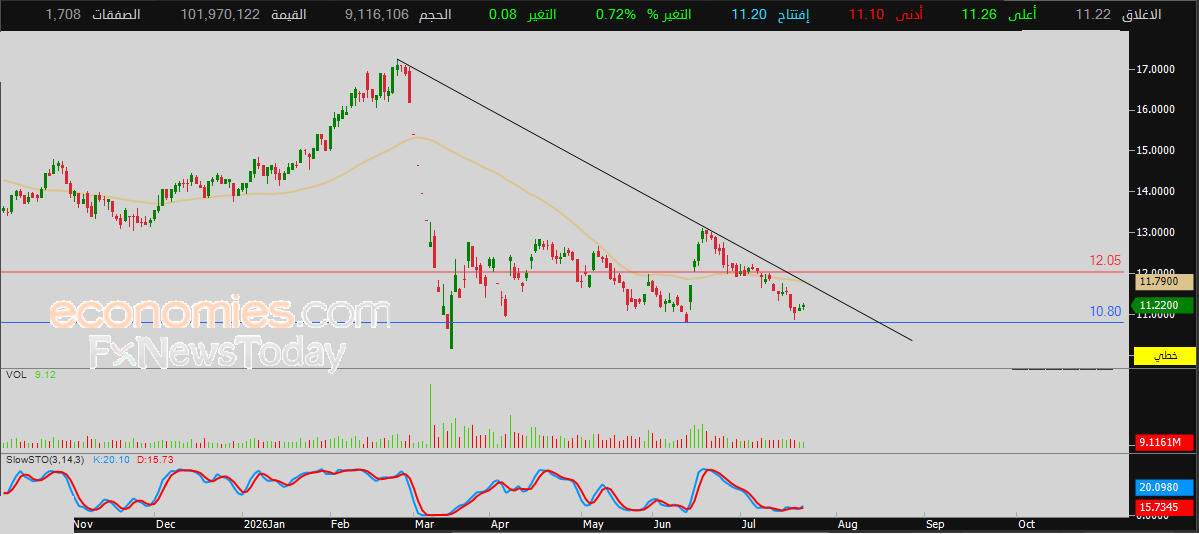Click the May label on time axis
1199x534 pixels.
pyautogui.click(x=593, y=526)
